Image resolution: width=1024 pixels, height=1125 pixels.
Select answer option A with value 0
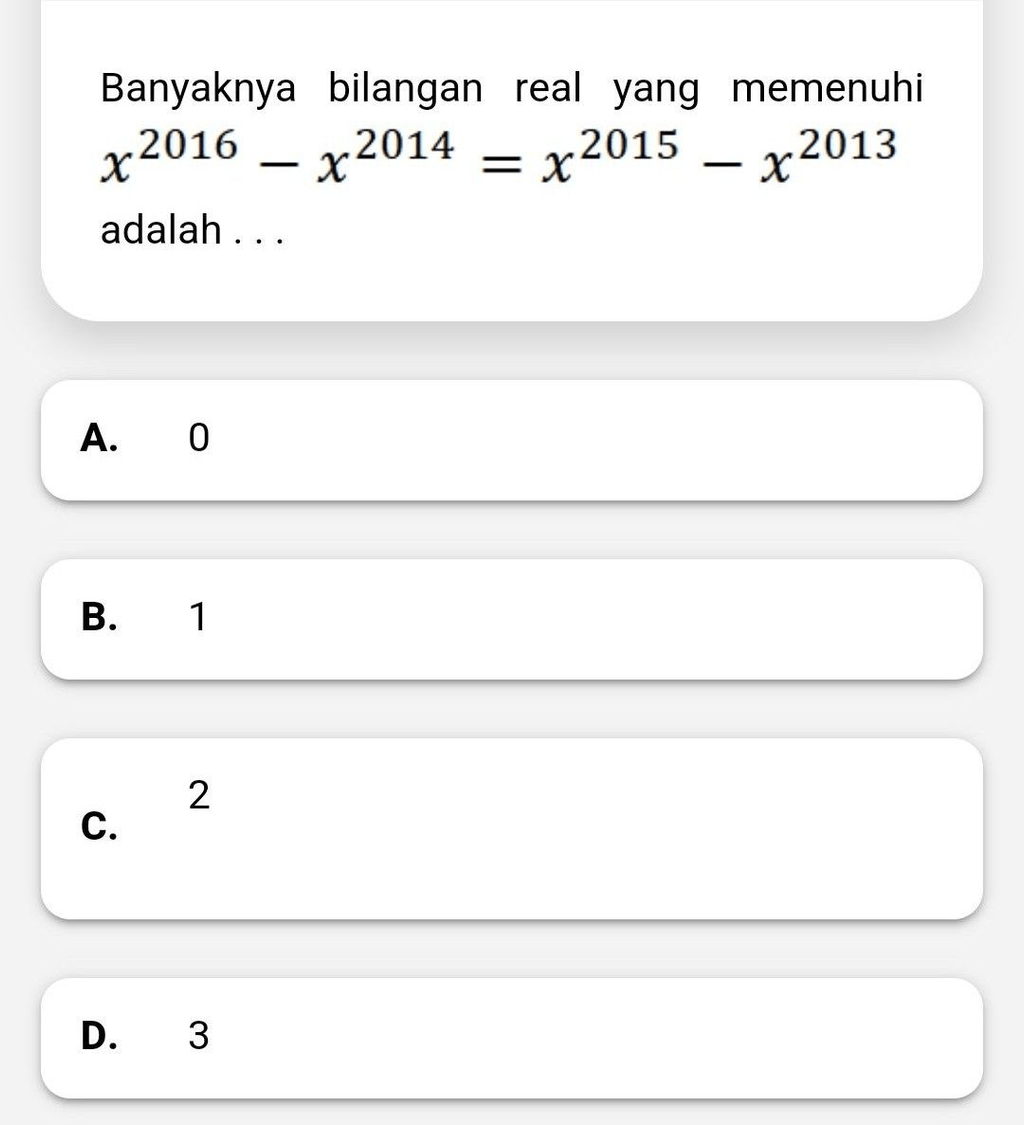[512, 440]
